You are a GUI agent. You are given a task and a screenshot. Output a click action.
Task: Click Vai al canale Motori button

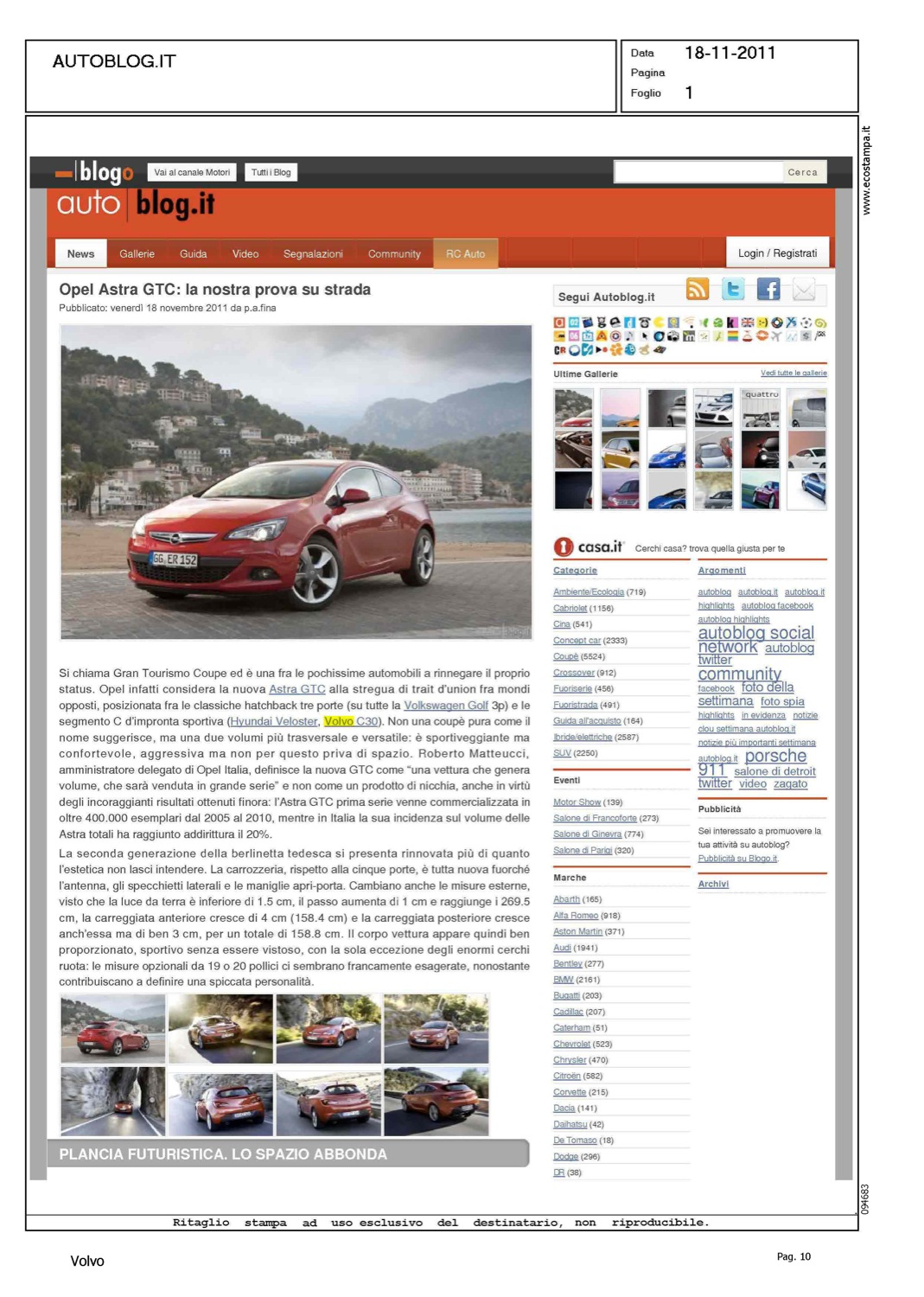pyautogui.click(x=192, y=173)
